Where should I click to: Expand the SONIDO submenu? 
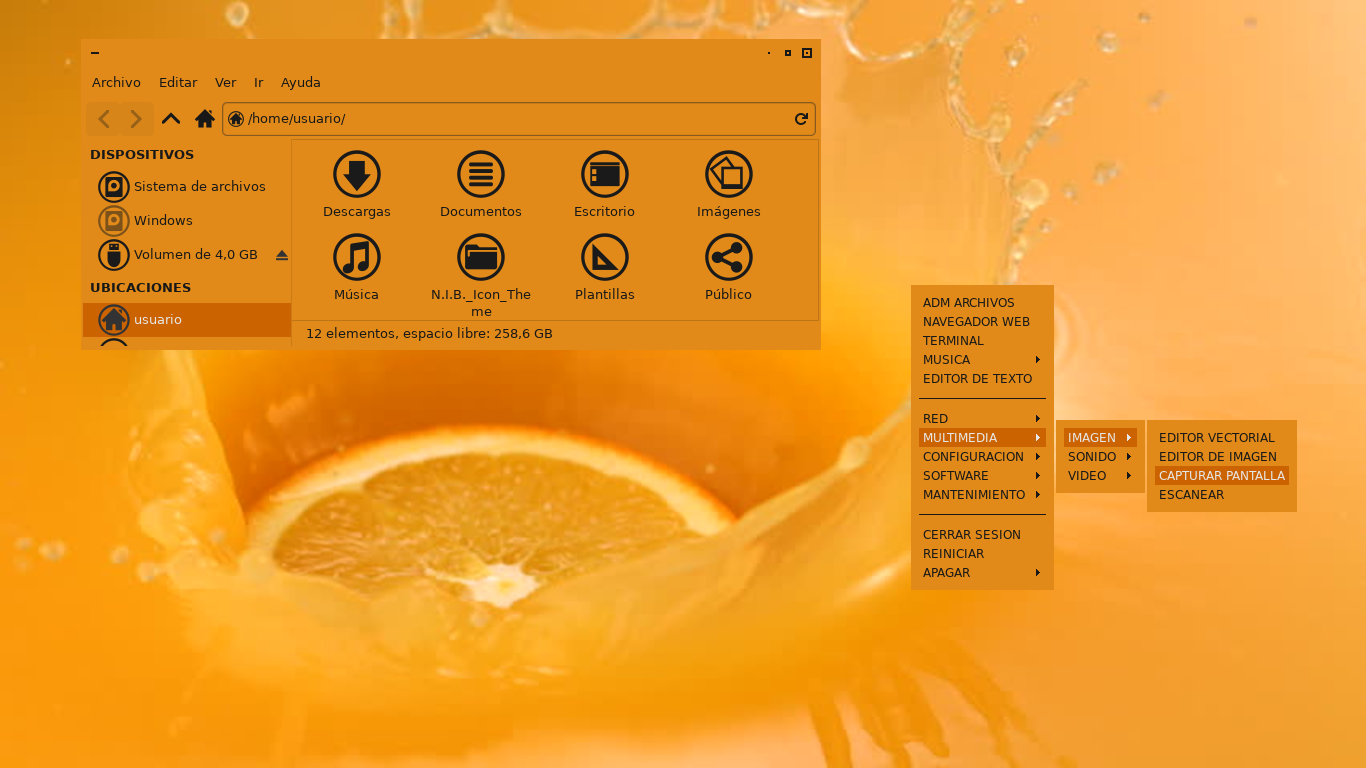[1100, 457]
